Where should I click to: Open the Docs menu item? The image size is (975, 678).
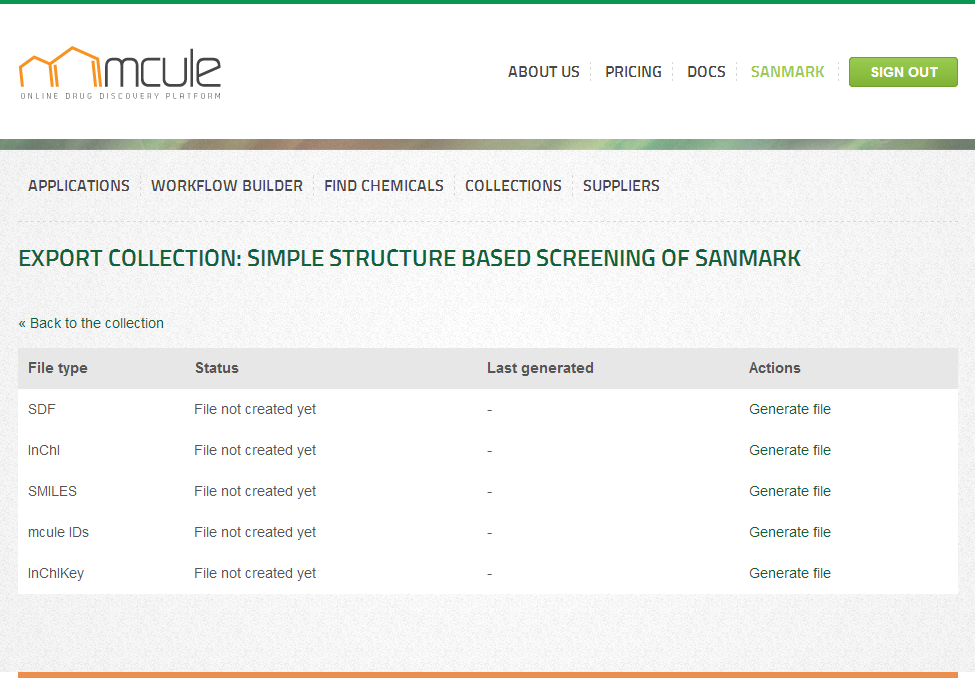click(x=706, y=72)
